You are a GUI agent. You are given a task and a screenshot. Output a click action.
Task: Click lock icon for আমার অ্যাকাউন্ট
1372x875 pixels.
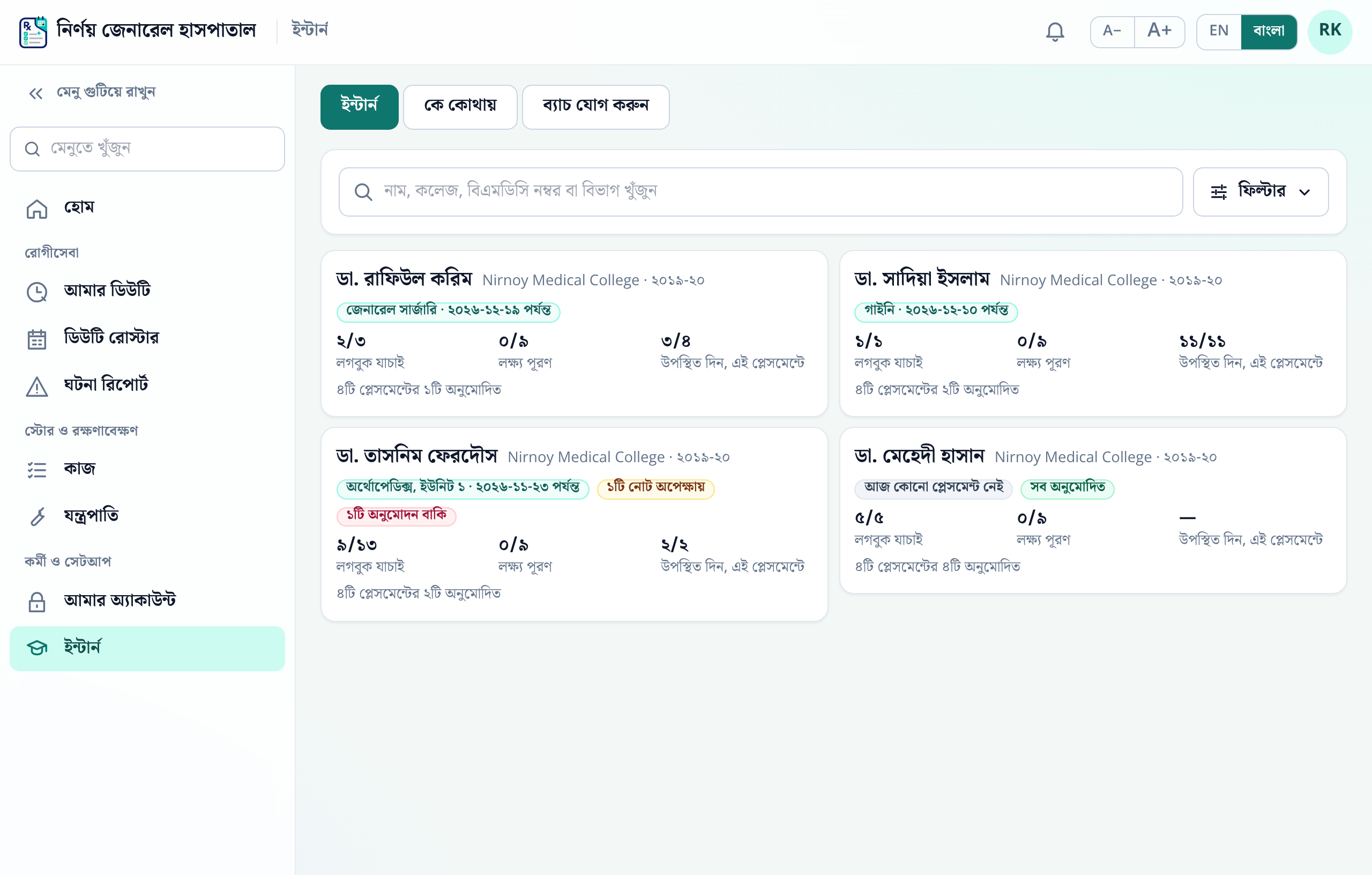(37, 602)
